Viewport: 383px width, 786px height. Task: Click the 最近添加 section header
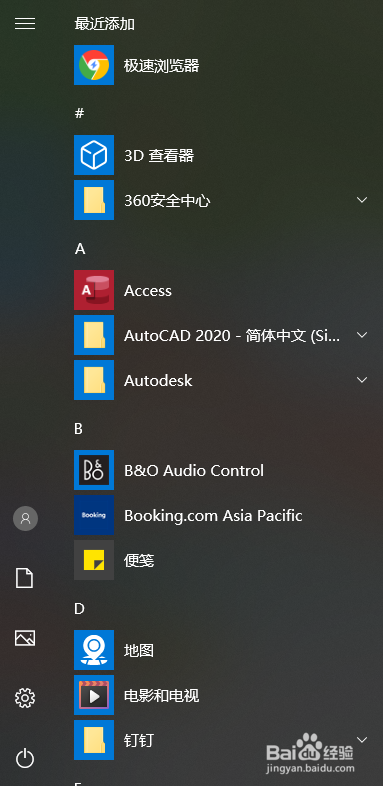pyautogui.click(x=105, y=24)
